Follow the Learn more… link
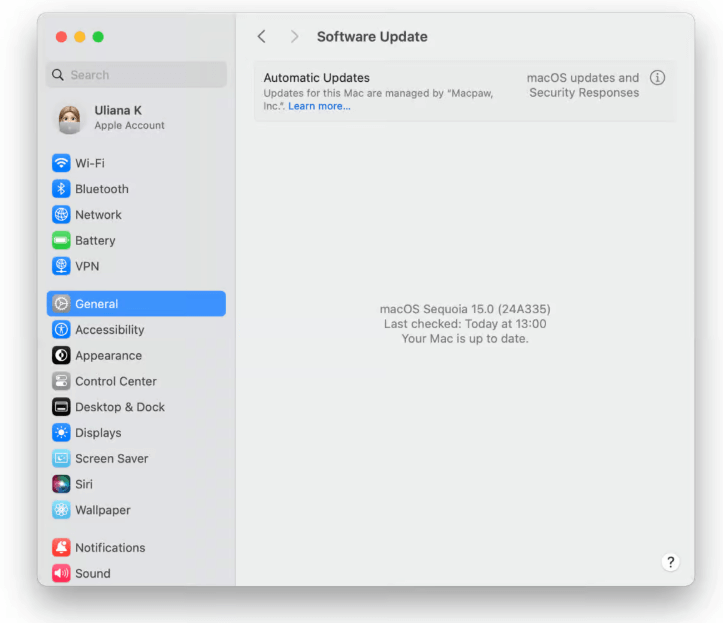The height and width of the screenshot is (623, 723). [x=319, y=106]
